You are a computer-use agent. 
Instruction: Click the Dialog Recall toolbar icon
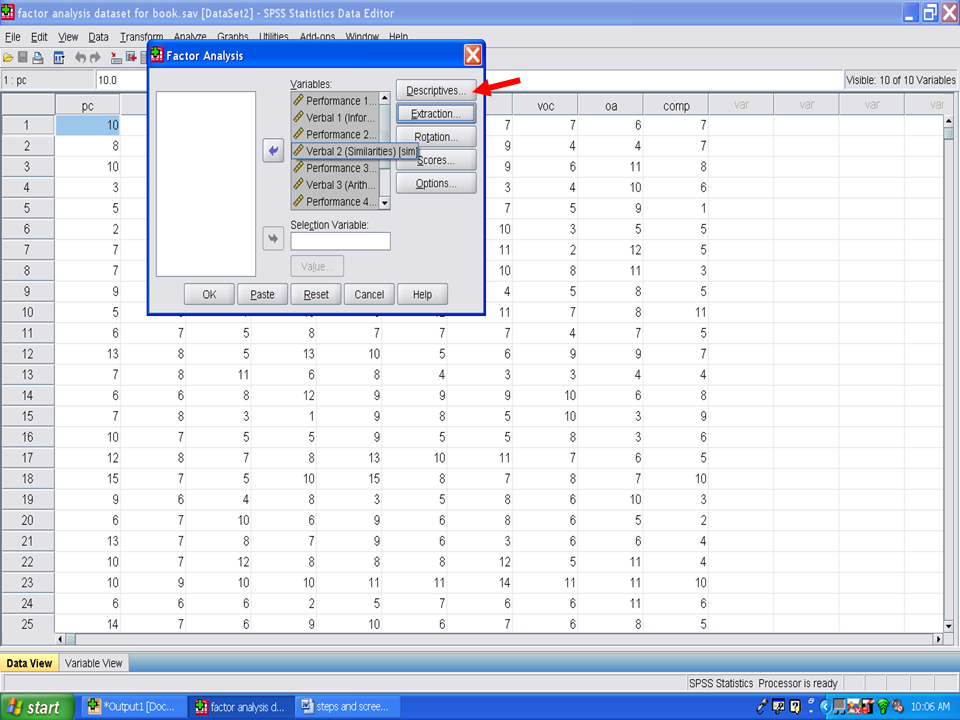[59, 57]
